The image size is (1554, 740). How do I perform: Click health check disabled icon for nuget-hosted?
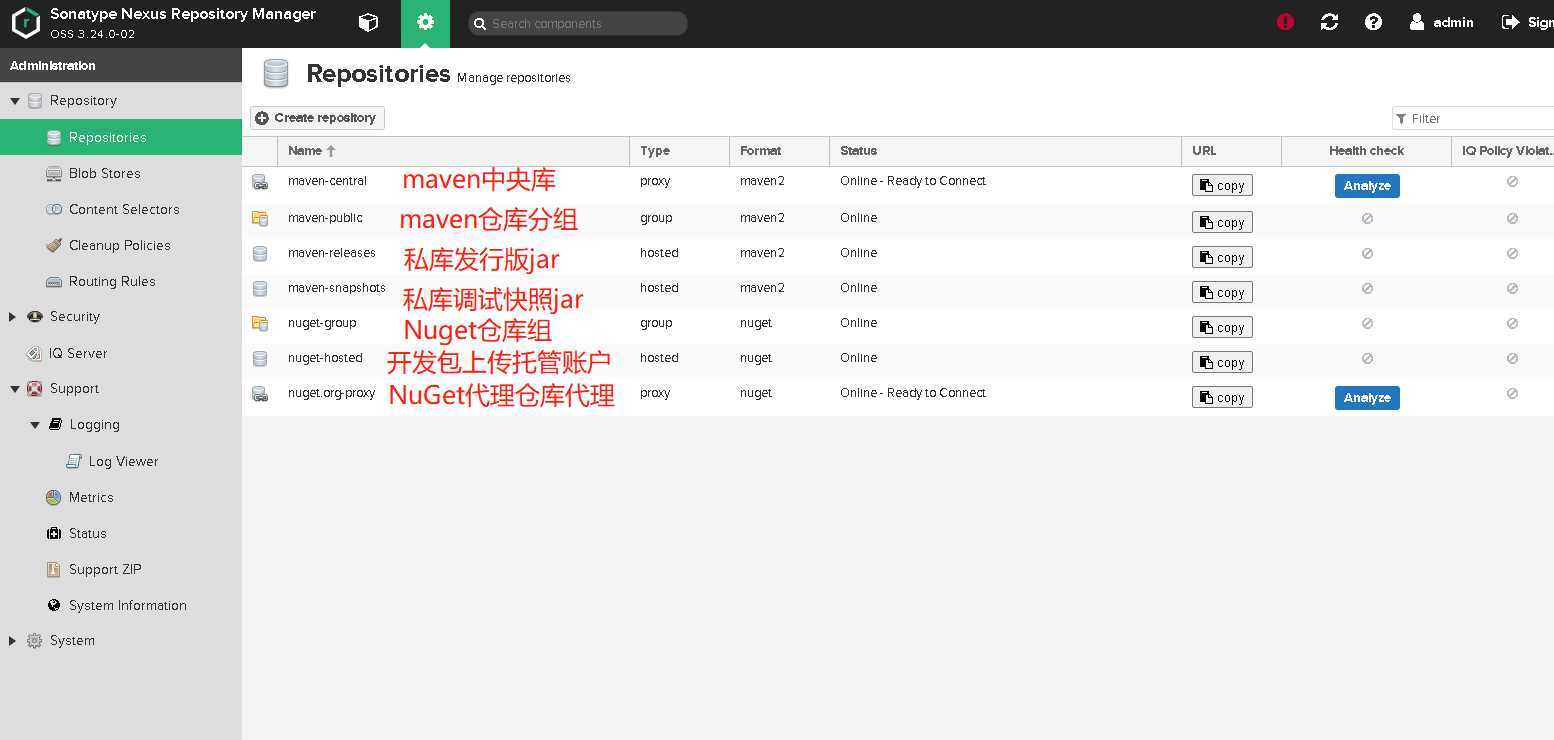(1367, 358)
